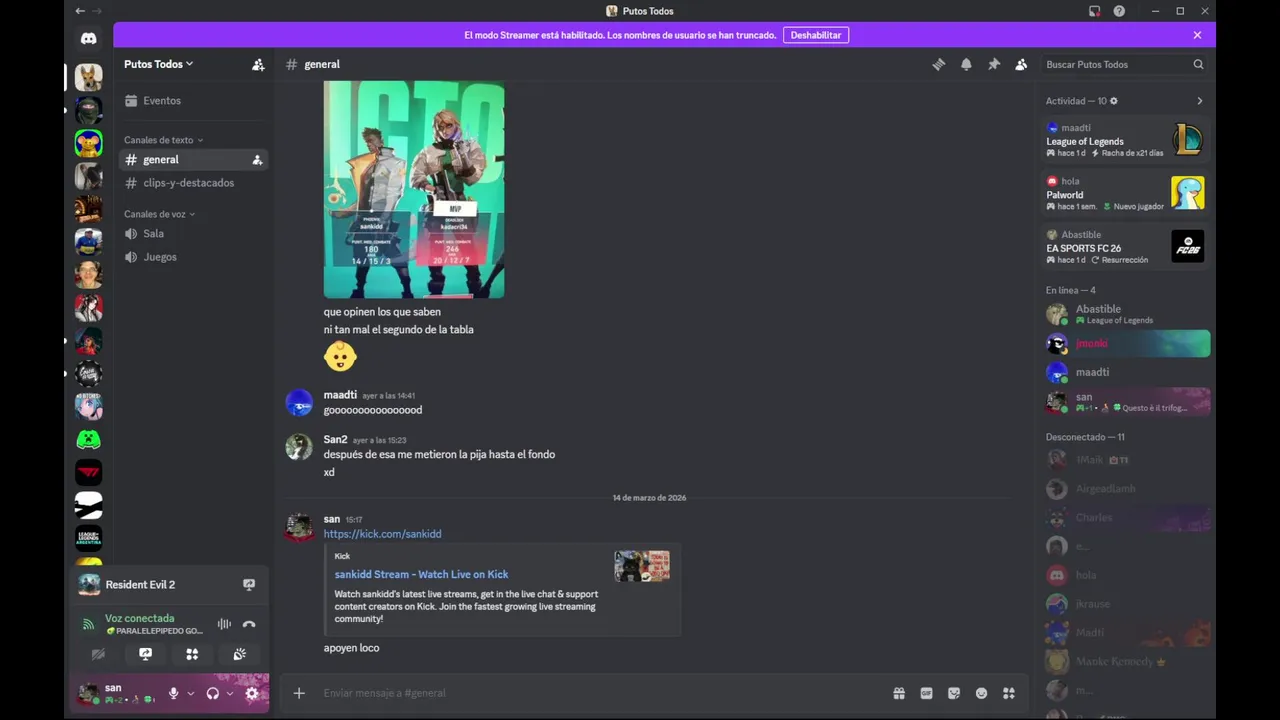Collapse the Canales de voz category
Viewport: 1280px width, 720px height.
tap(159, 214)
